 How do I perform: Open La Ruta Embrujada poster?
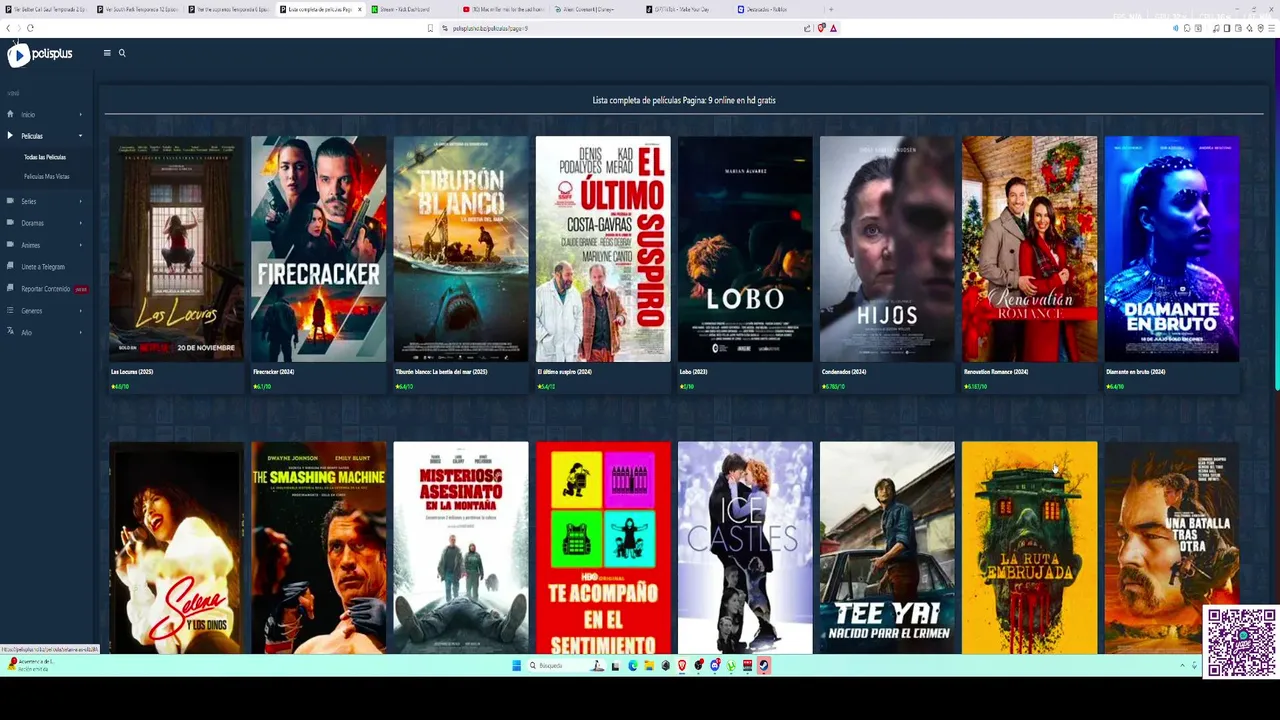pos(1029,548)
